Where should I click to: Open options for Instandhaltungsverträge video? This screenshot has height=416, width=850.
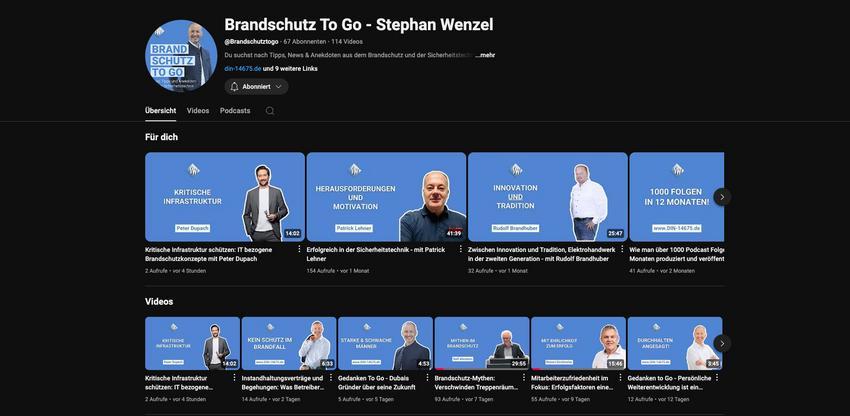pyautogui.click(x=331, y=377)
